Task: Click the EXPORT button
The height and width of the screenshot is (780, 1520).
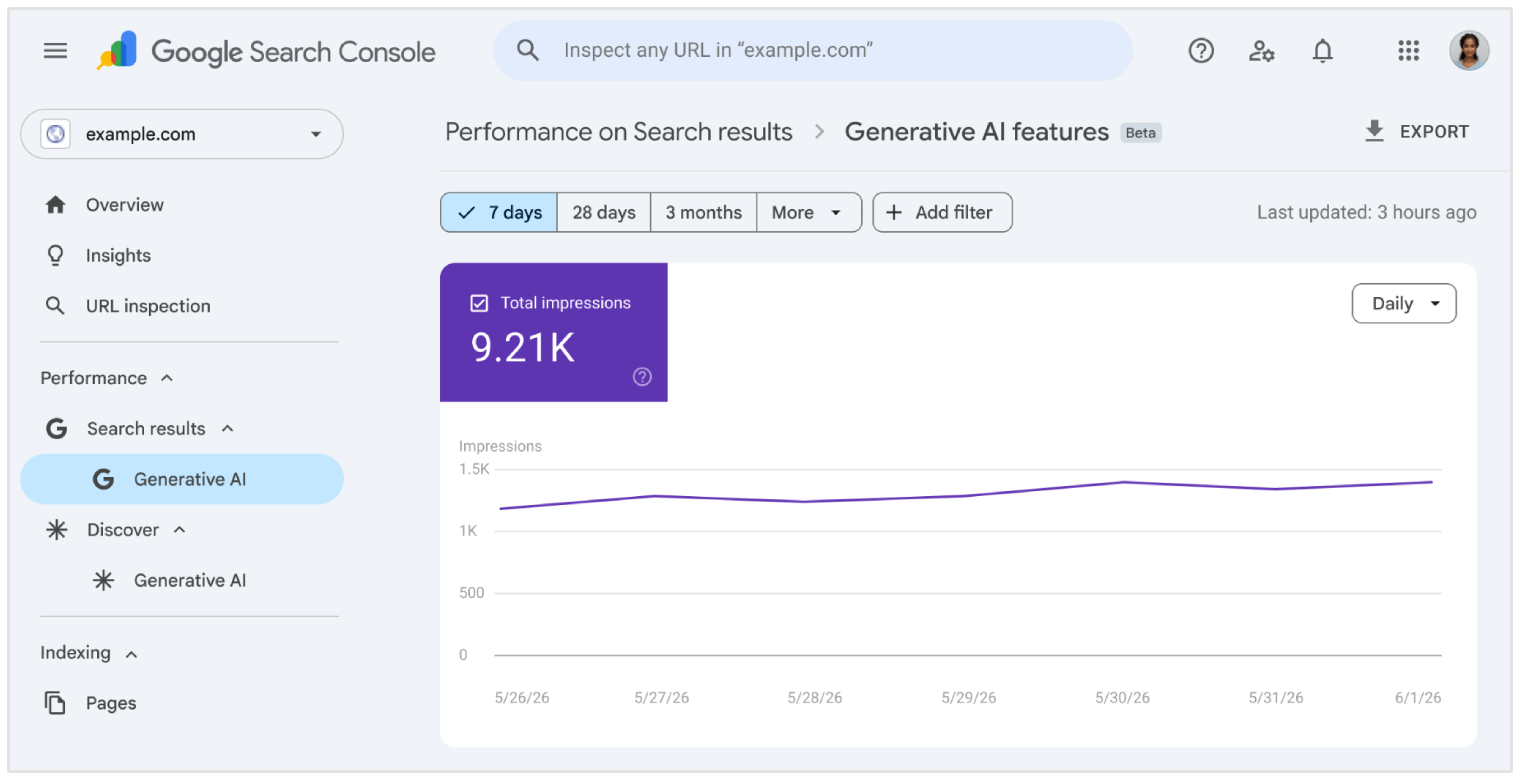Action: 1417,131
